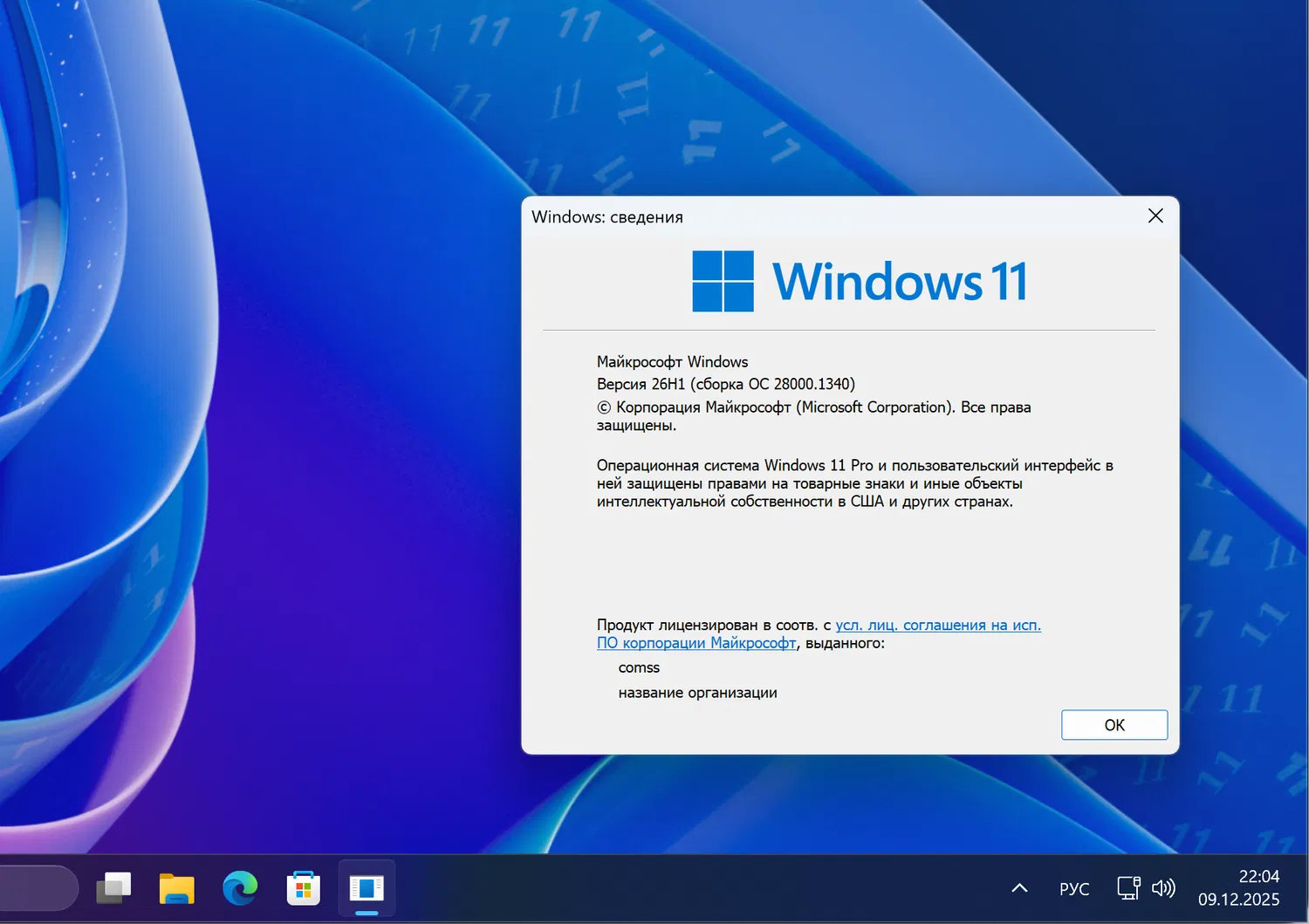Open the усл. лиц. соглашения link
The height and width of the screenshot is (924, 1309).
point(937,625)
